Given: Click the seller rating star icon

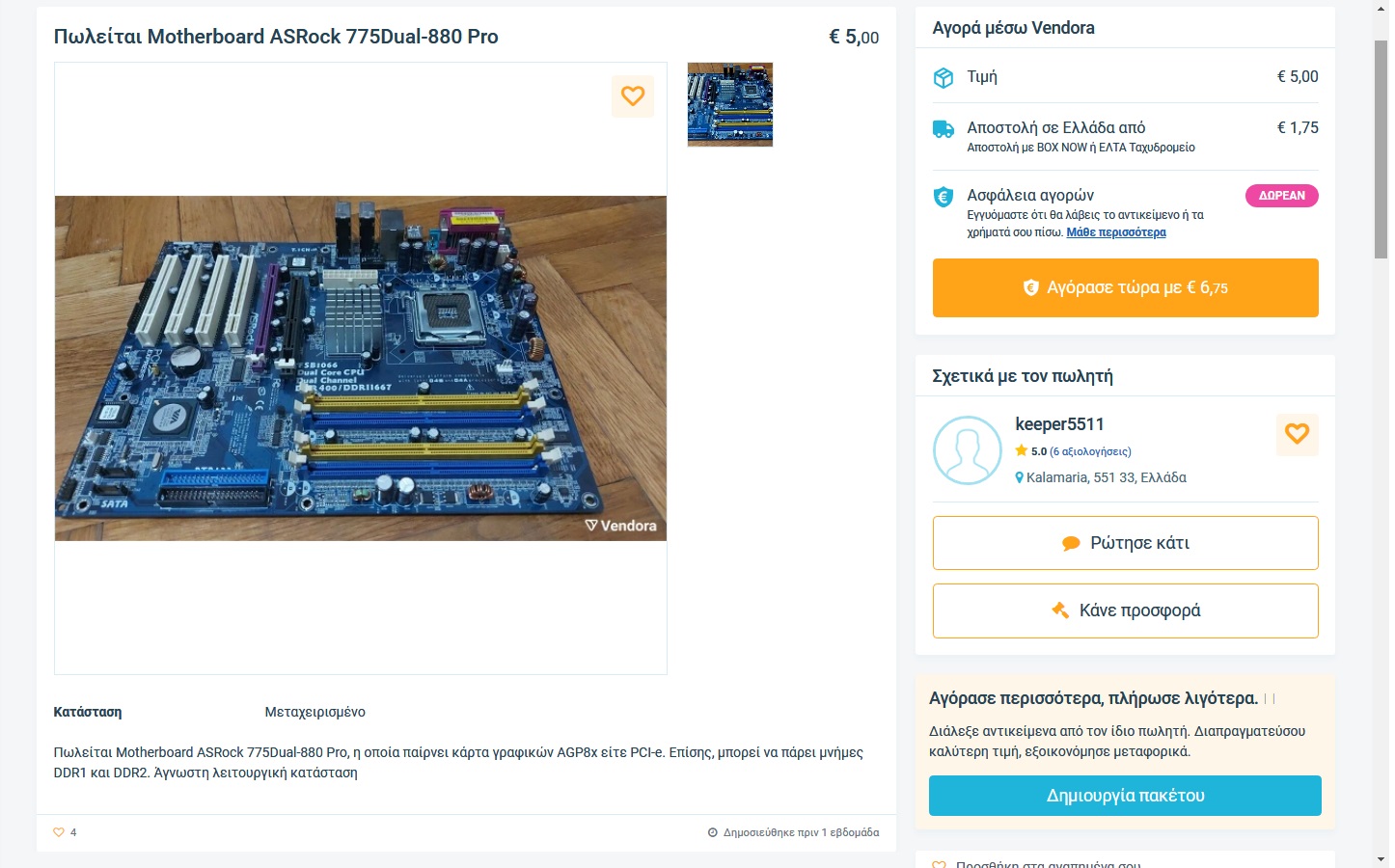Looking at the screenshot, I should [1021, 450].
